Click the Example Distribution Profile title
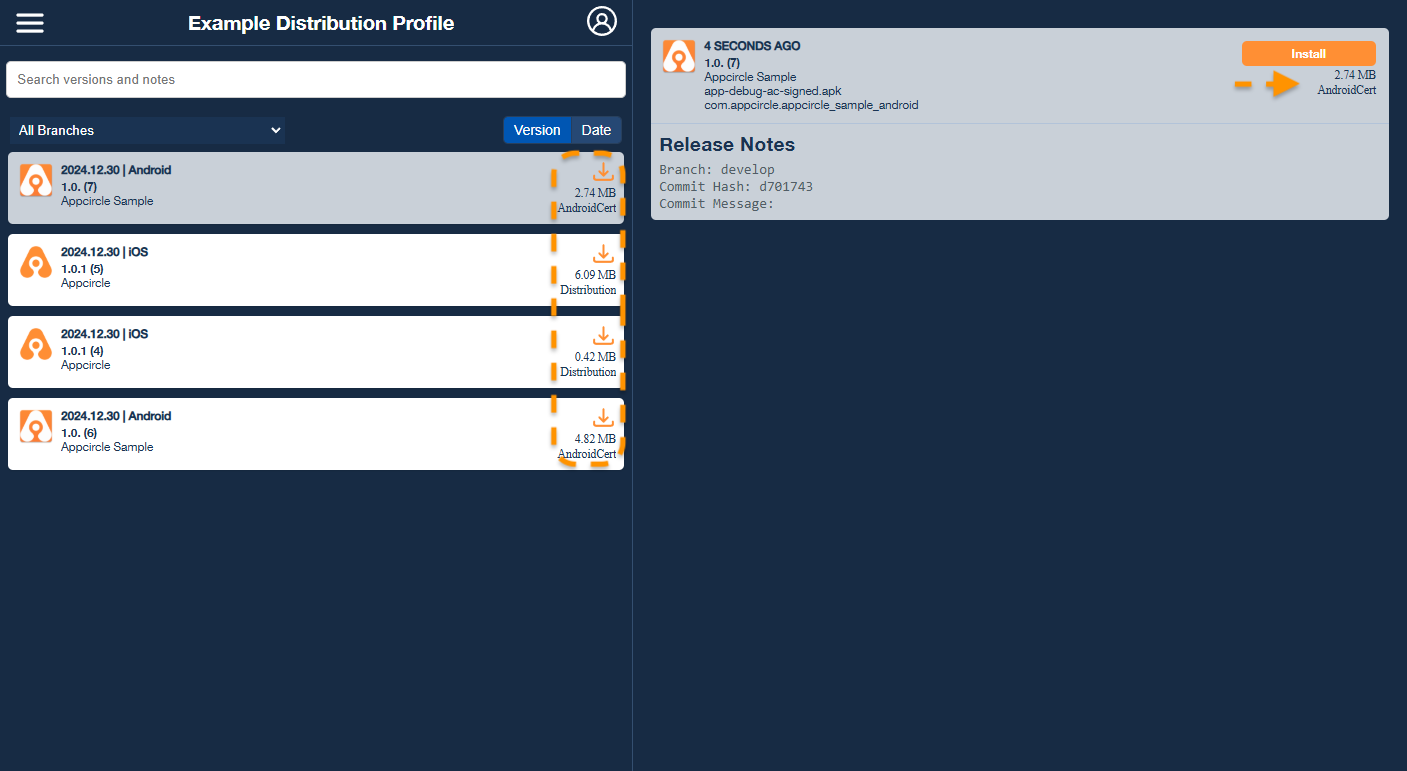This screenshot has height=771, width=1407. [x=321, y=23]
